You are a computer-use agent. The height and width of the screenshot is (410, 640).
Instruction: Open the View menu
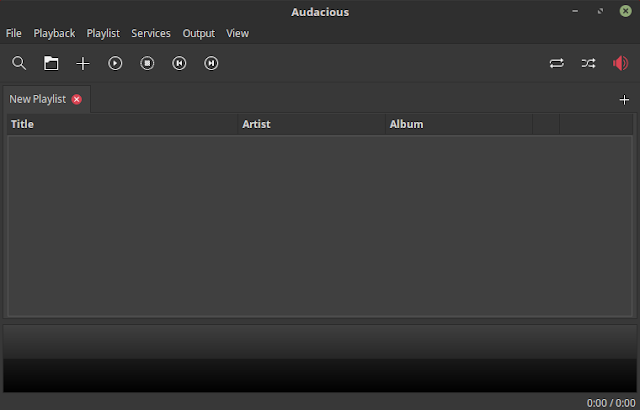[238, 33]
